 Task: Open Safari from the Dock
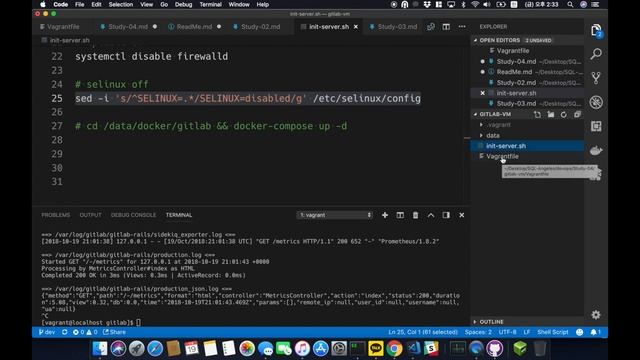pyautogui.click(x=155, y=349)
